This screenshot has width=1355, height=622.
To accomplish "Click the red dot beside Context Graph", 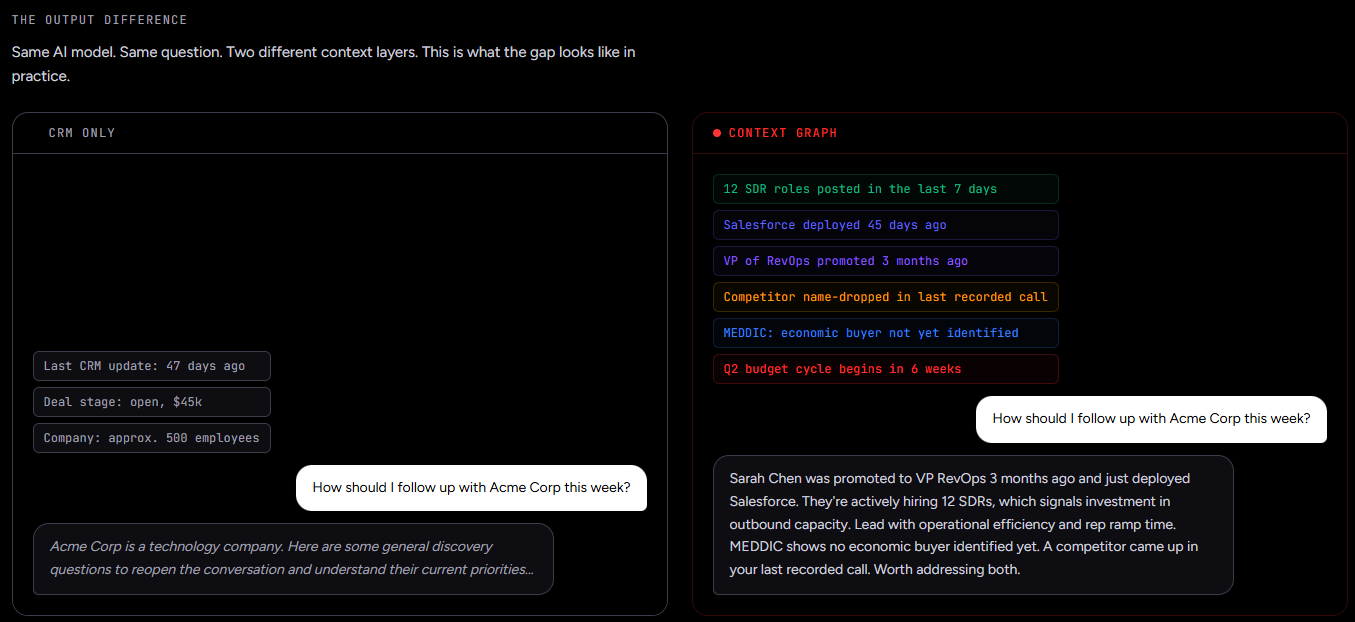I will (x=717, y=133).
